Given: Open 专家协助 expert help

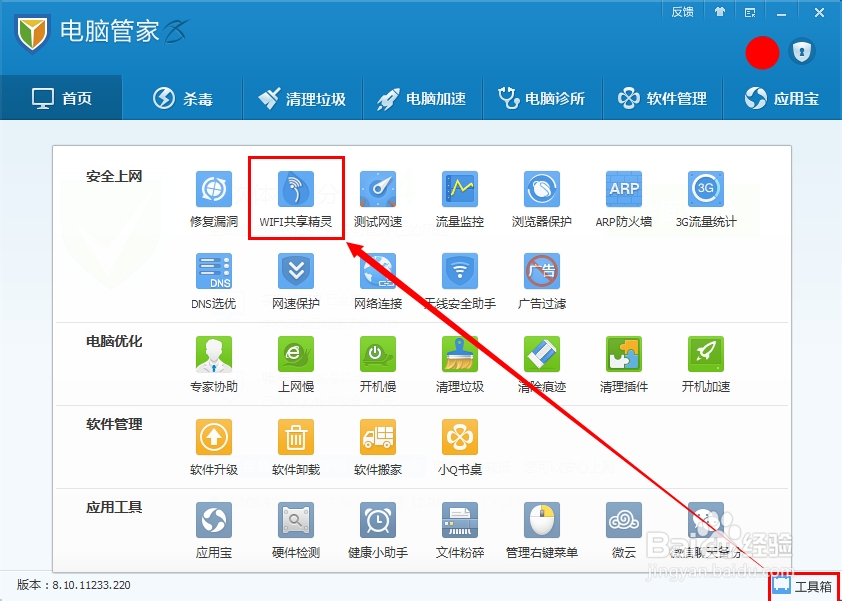Looking at the screenshot, I should (x=214, y=365).
